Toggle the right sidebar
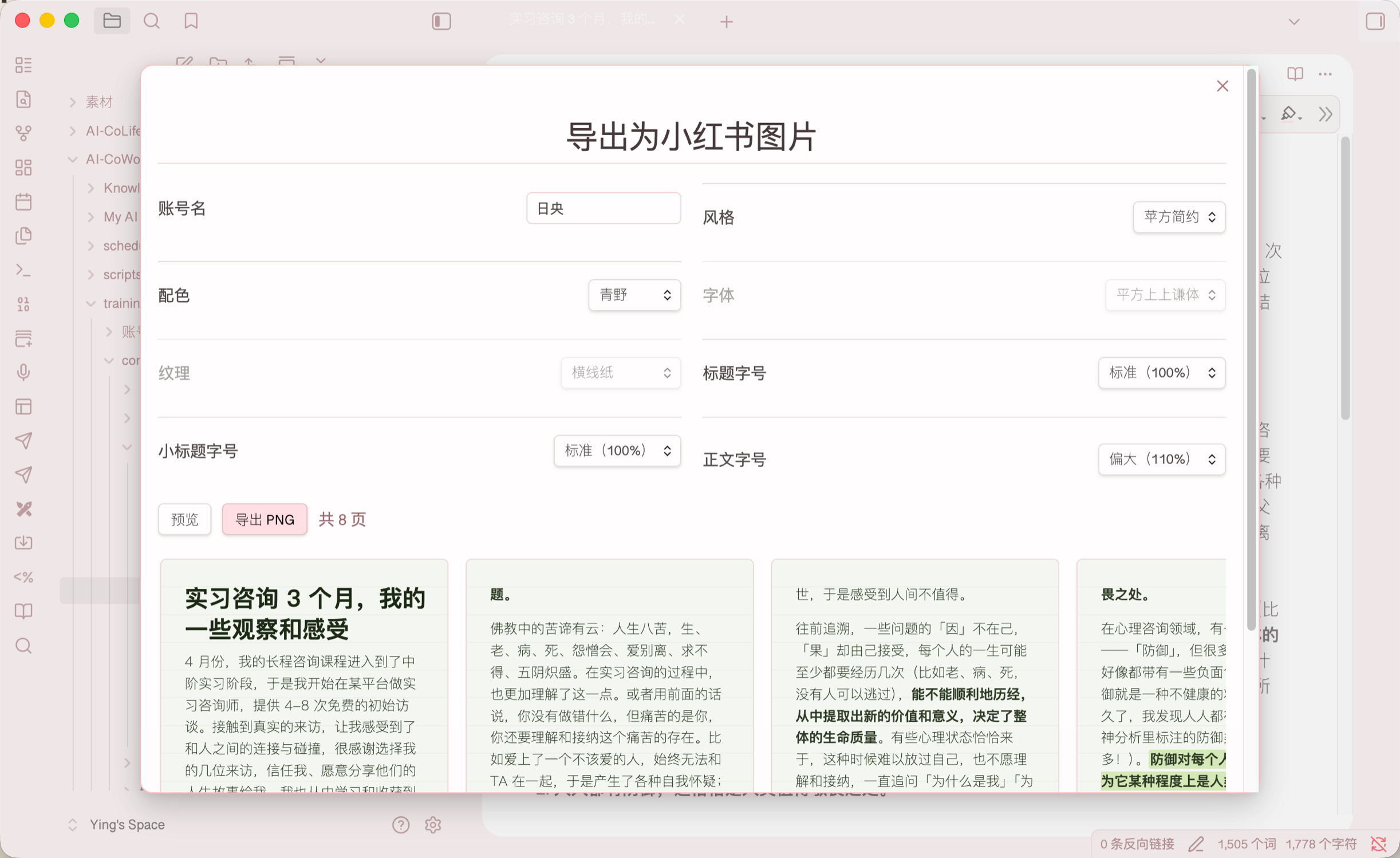The height and width of the screenshot is (858, 1400). click(x=1375, y=21)
